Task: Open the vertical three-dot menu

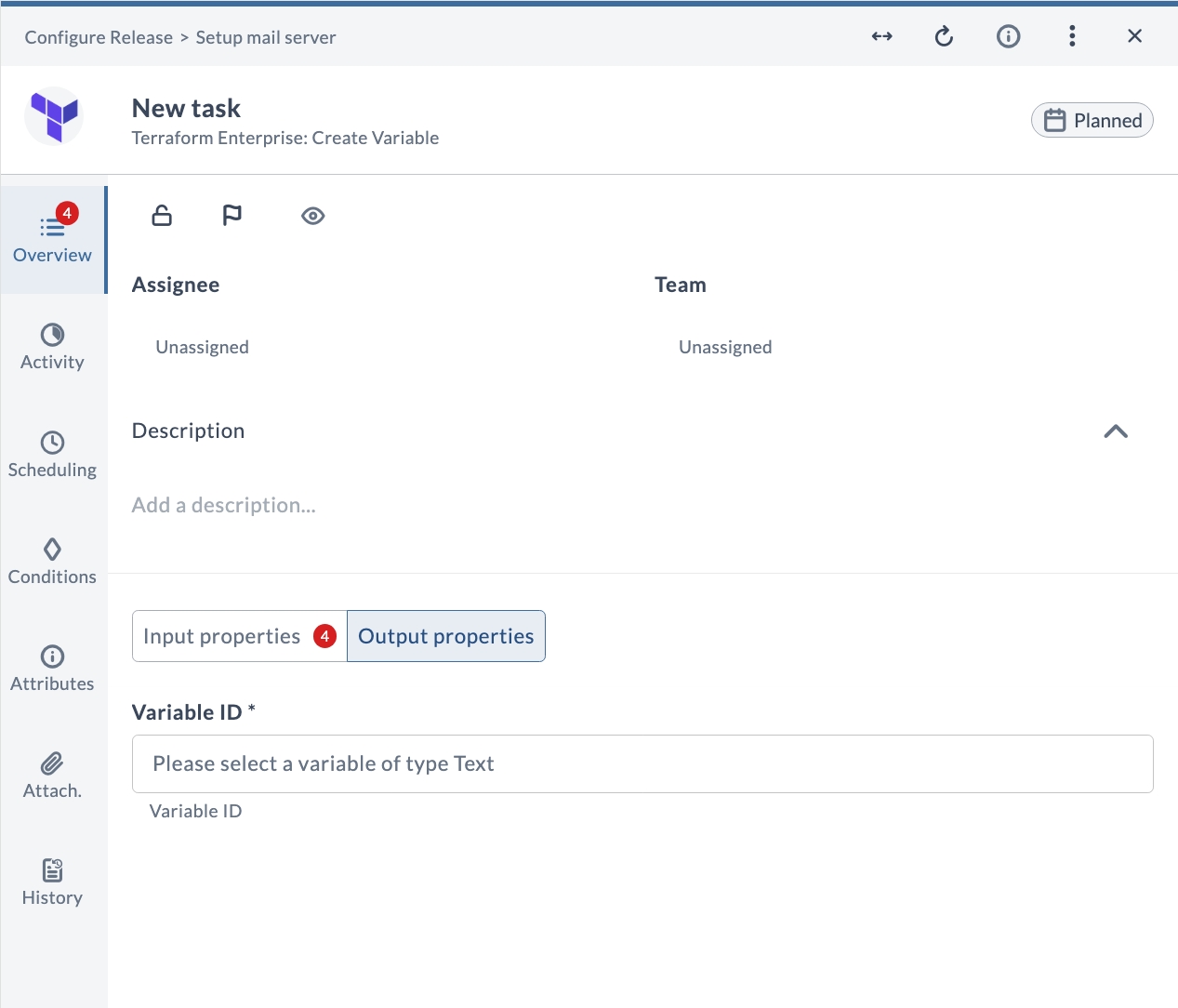Action: [x=1072, y=36]
